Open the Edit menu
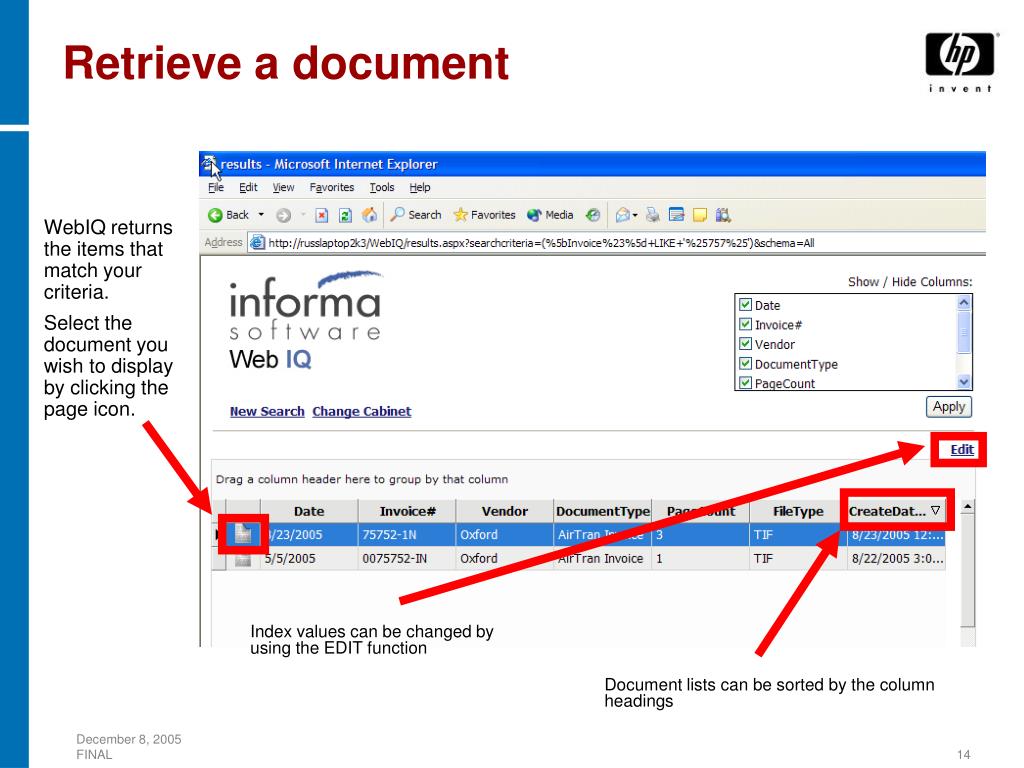The image size is (1024, 768). tap(248, 187)
